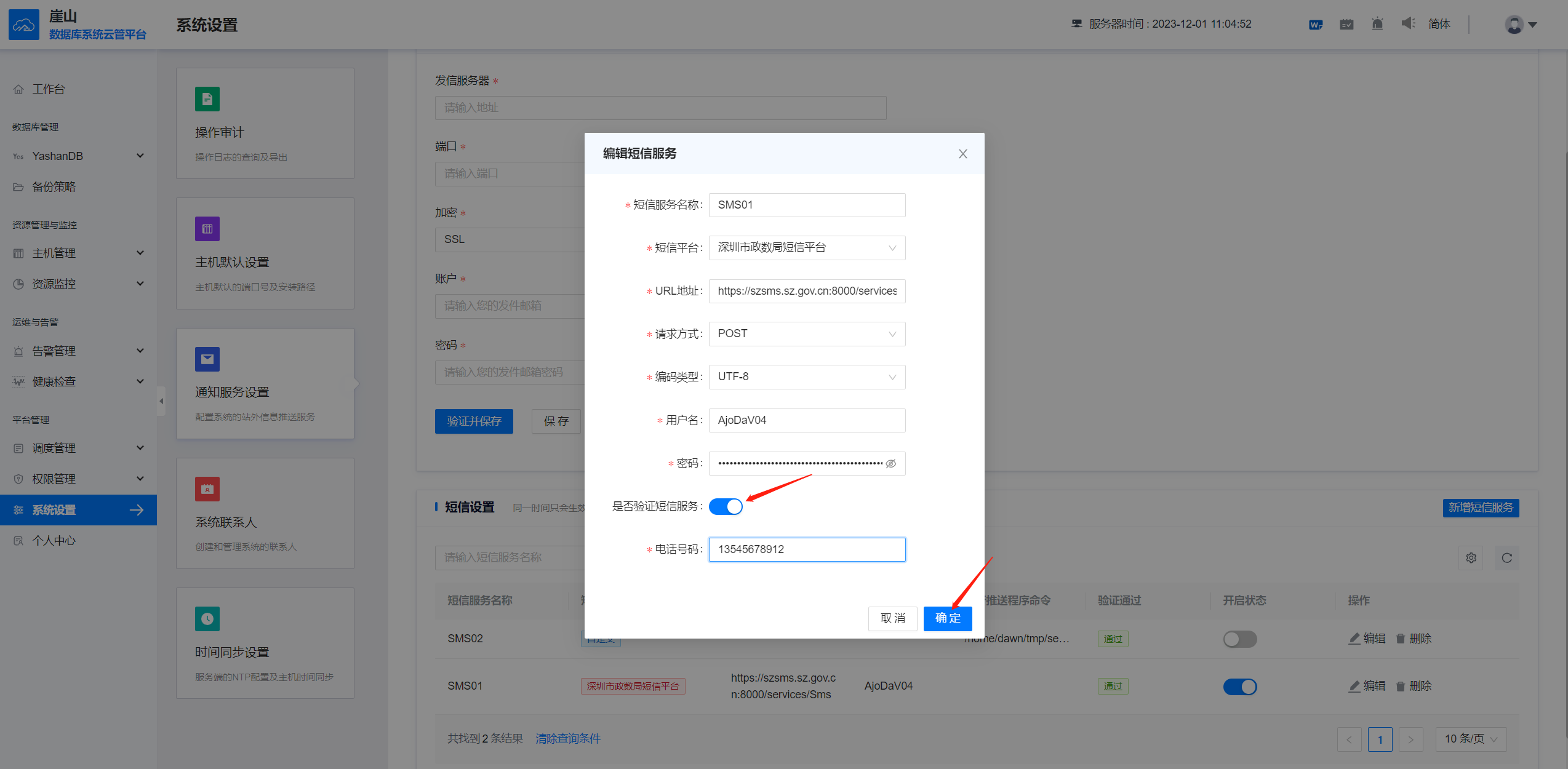
Task: Click the alarm bell icon in header
Action: [x=1377, y=24]
